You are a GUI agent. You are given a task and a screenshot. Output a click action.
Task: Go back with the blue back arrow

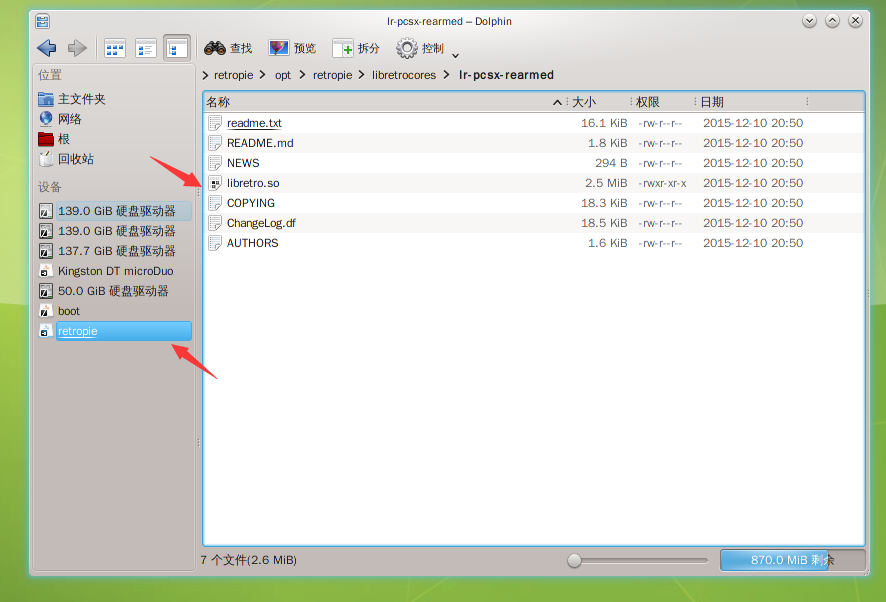coord(46,48)
